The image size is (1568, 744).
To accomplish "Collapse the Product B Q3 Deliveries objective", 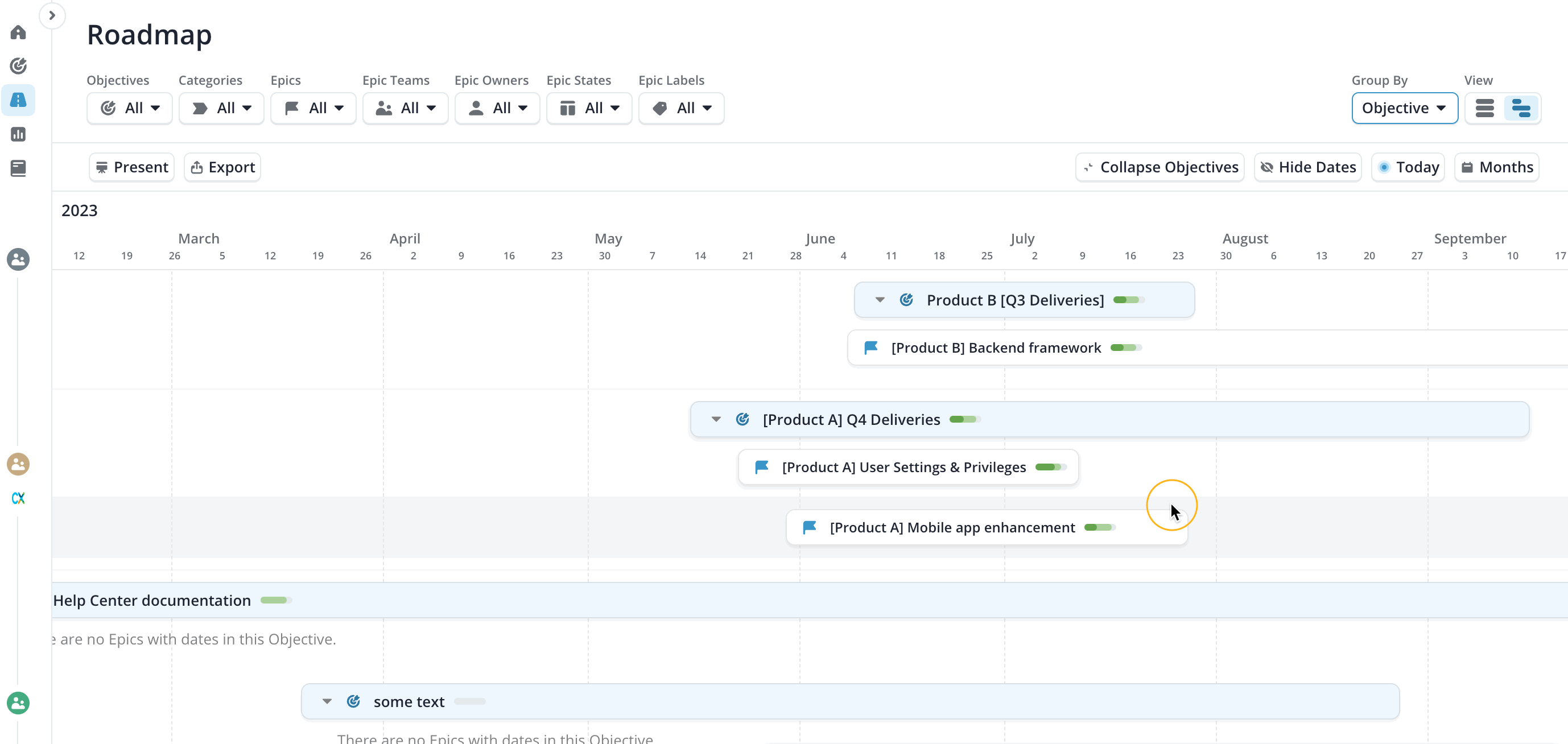I will coord(880,300).
